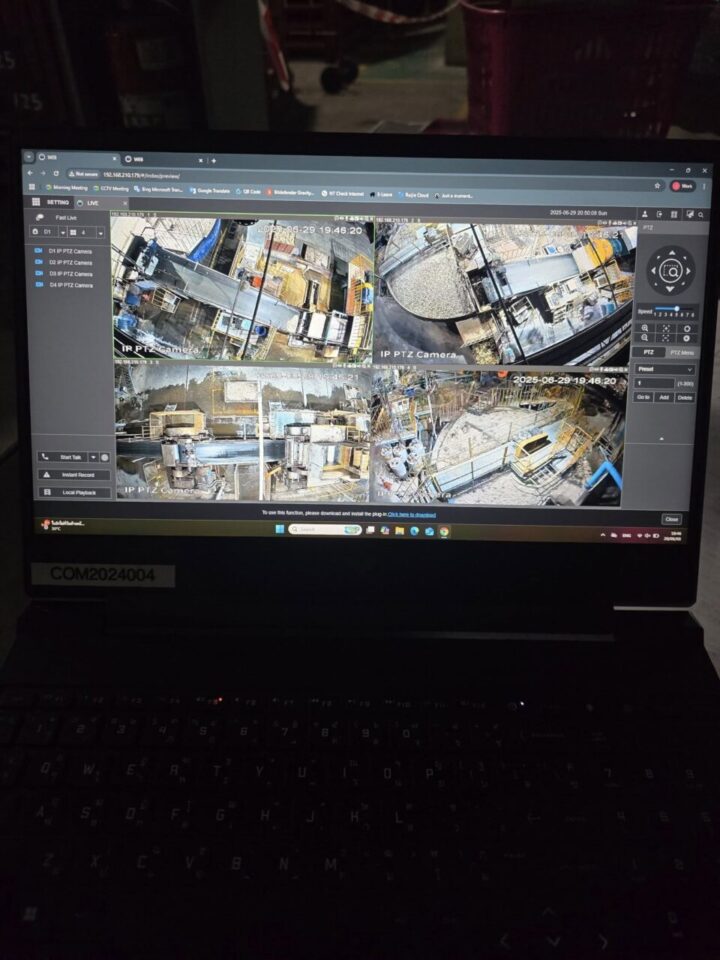
Task: Click the zoom in magnifier icon
Action: [645, 327]
